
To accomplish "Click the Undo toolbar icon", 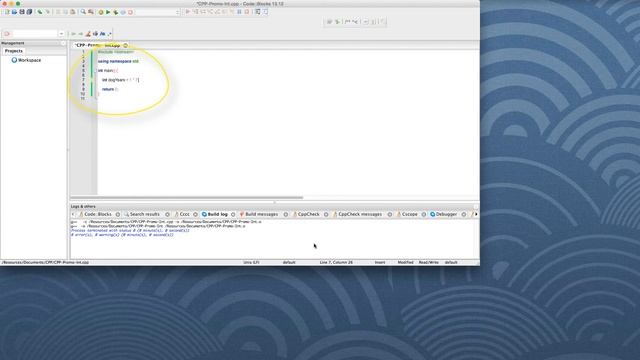I will pyautogui.click(x=40, y=12).
